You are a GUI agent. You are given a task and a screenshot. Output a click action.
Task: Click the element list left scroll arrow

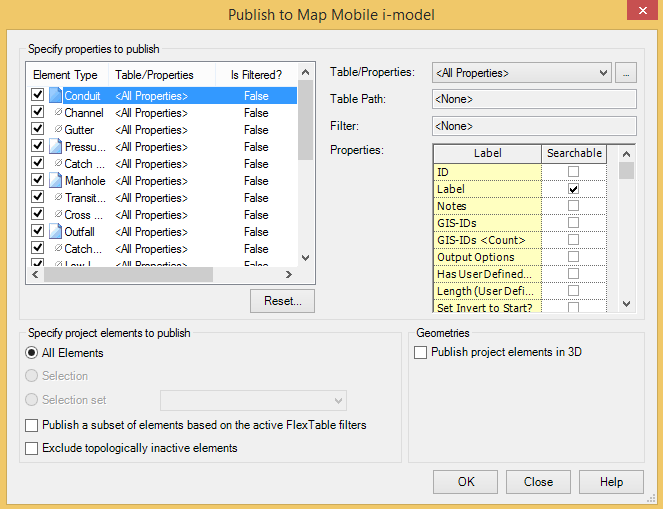click(35, 275)
